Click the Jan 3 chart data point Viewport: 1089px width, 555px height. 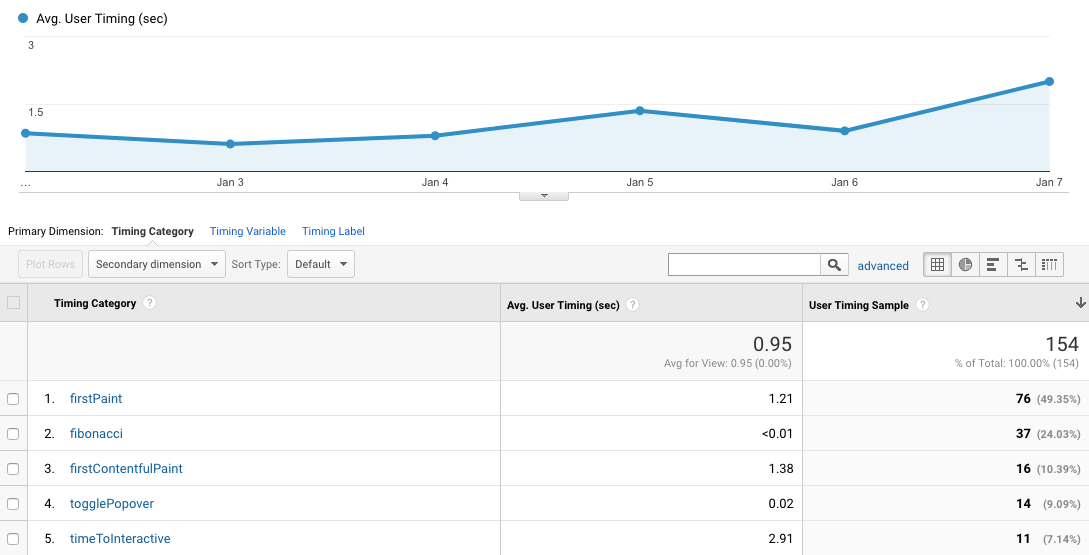[x=231, y=144]
